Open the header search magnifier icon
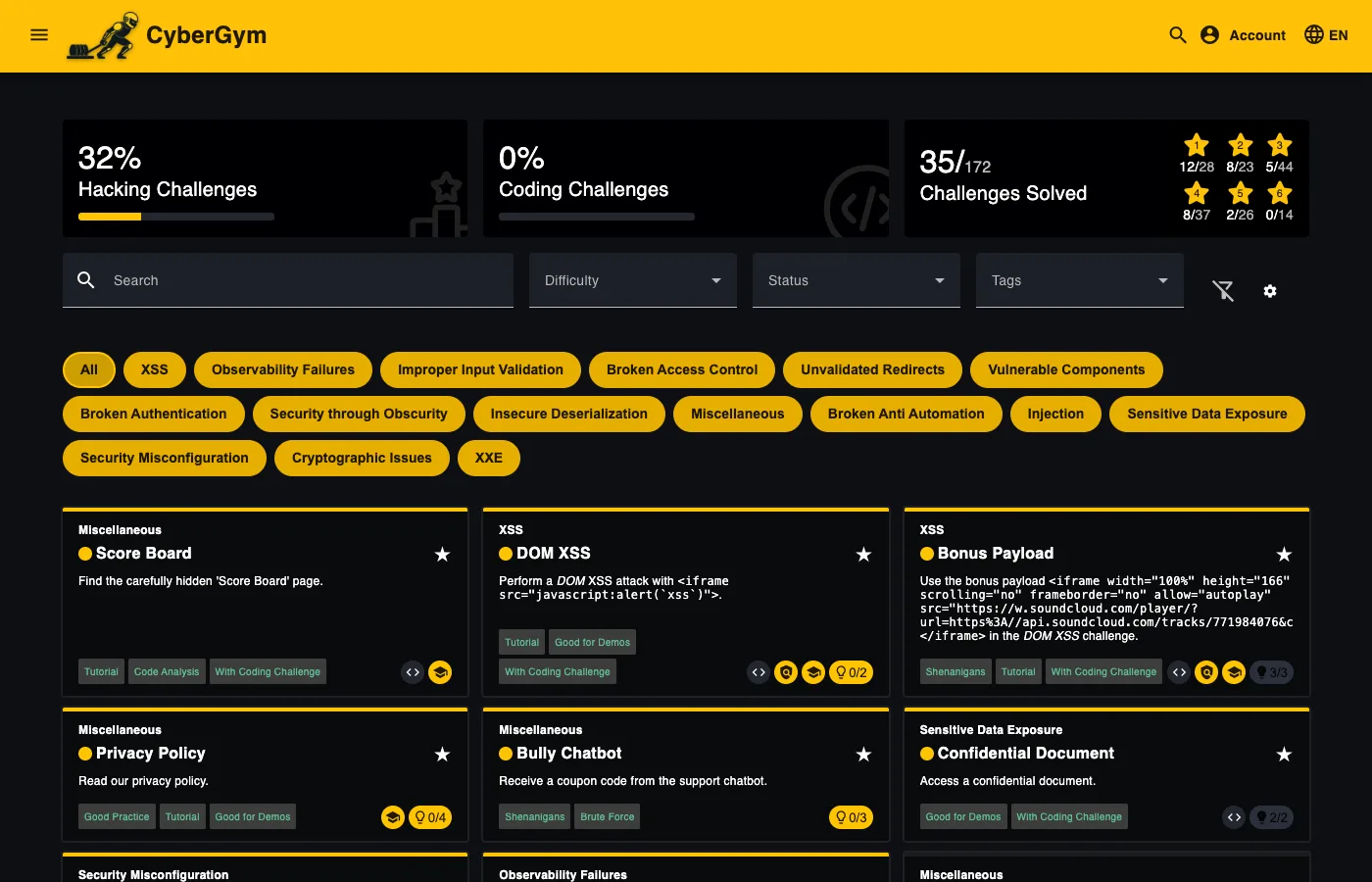Image resolution: width=1372 pixels, height=882 pixels. 1178,35
